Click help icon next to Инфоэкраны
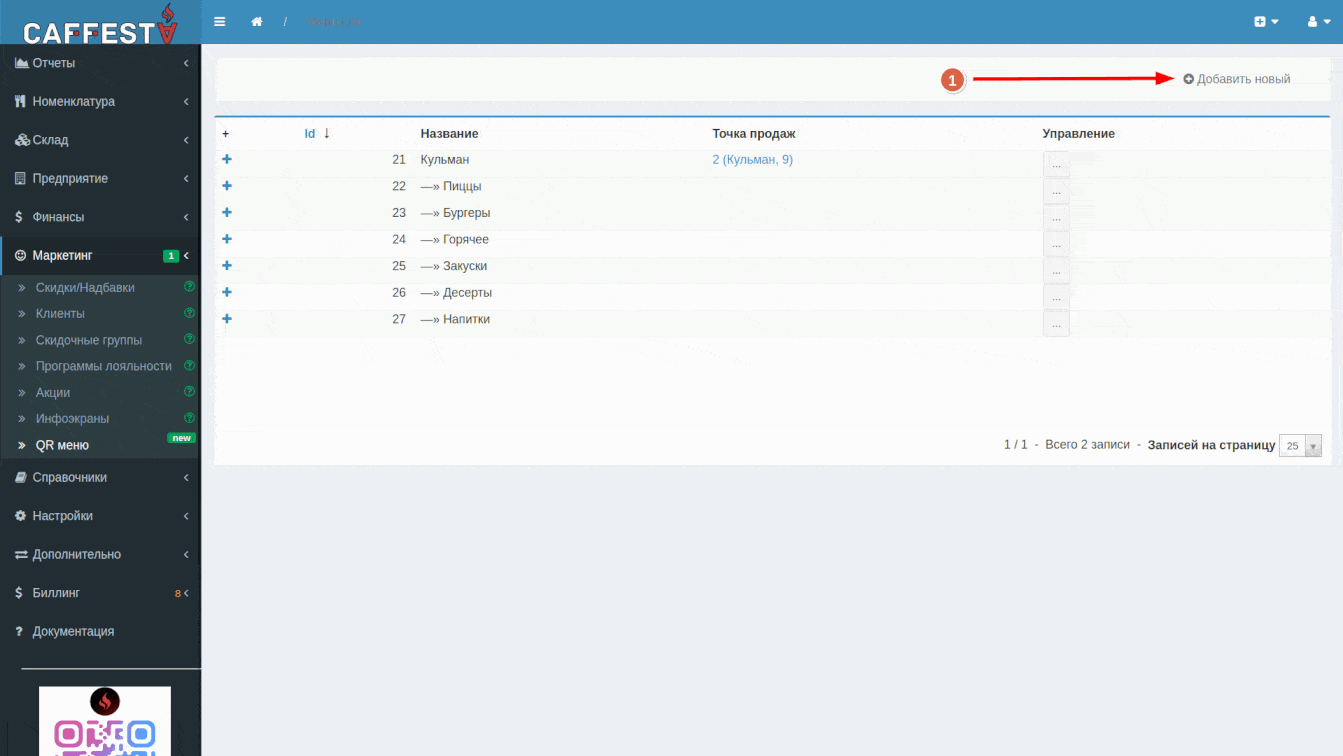Viewport: 1343px width, 756px height. pyautogui.click(x=189, y=417)
